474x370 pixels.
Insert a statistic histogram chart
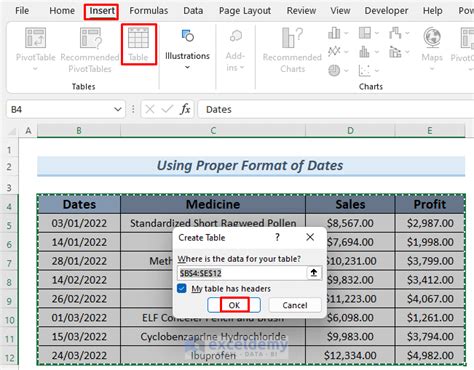(x=365, y=52)
